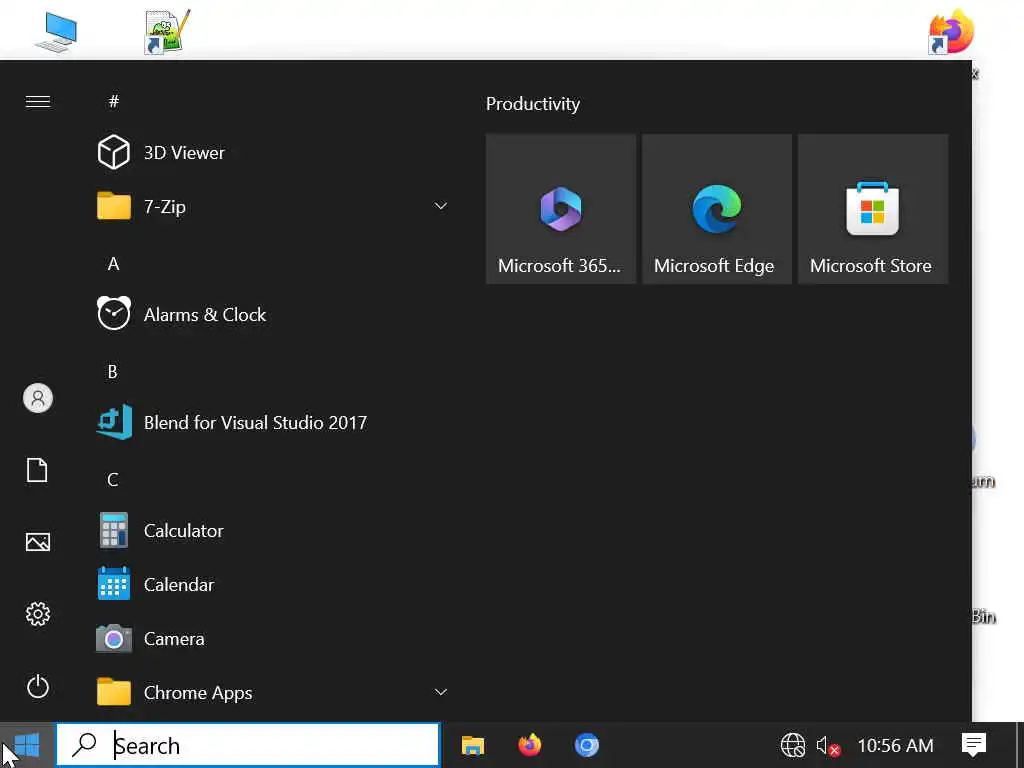This screenshot has height=768, width=1024.
Task: Open Documents from Start sidebar
Action: tap(38, 470)
